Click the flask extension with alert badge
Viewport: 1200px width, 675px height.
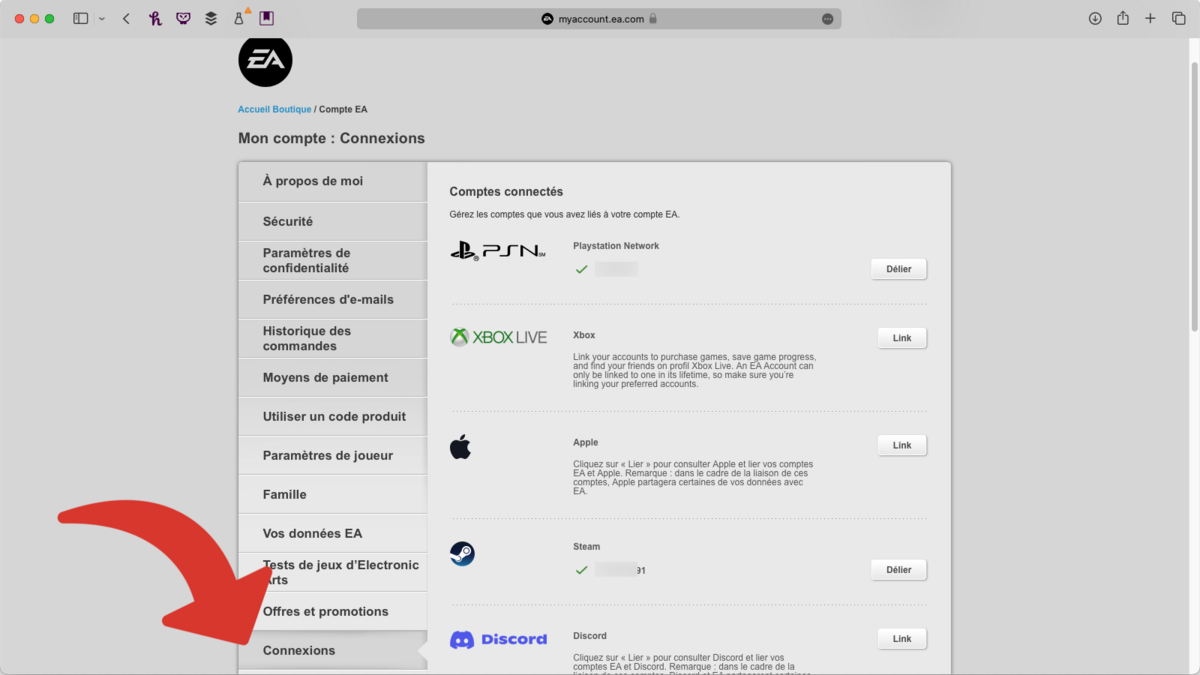pos(240,17)
